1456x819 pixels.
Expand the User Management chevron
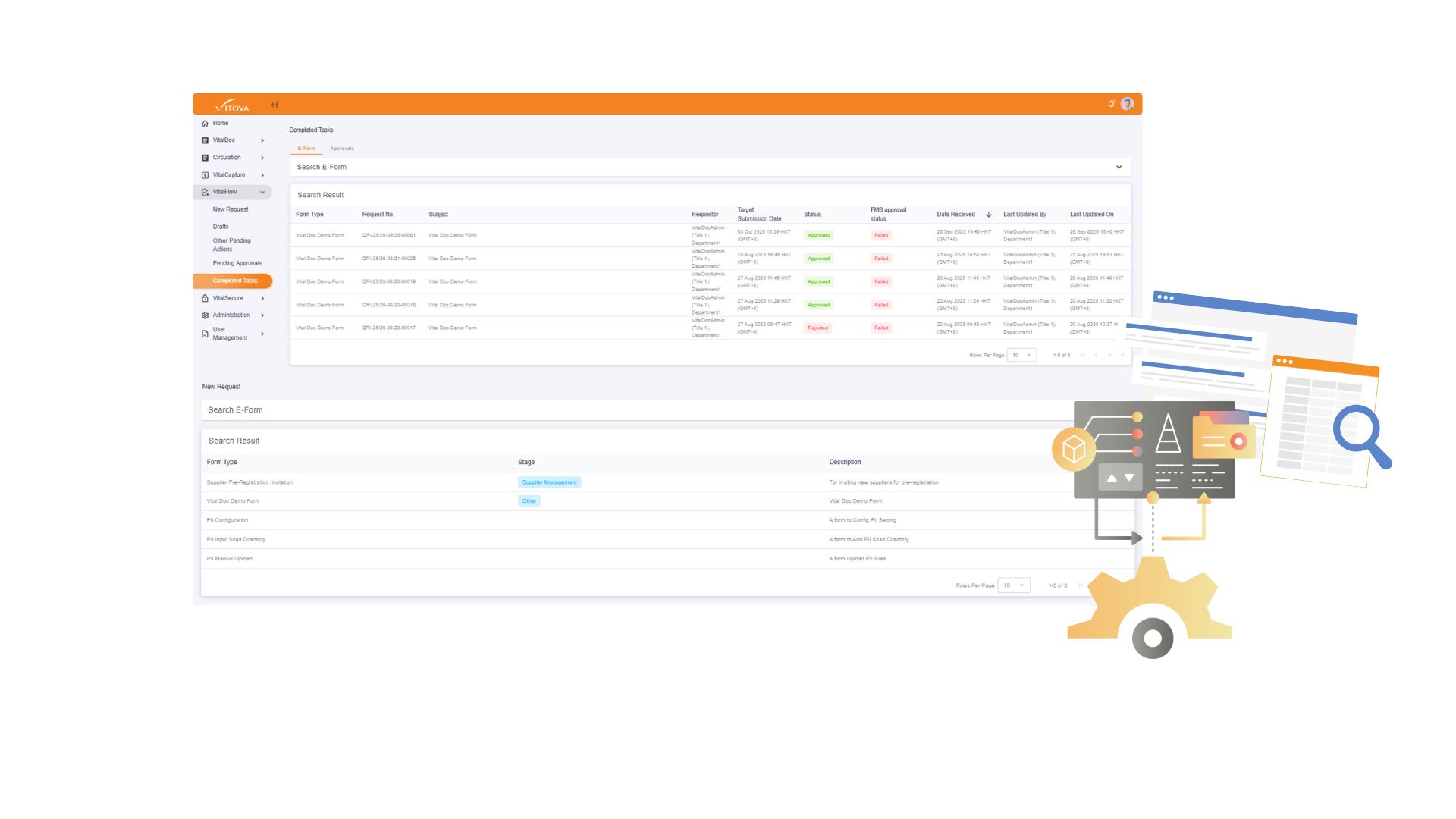point(262,334)
